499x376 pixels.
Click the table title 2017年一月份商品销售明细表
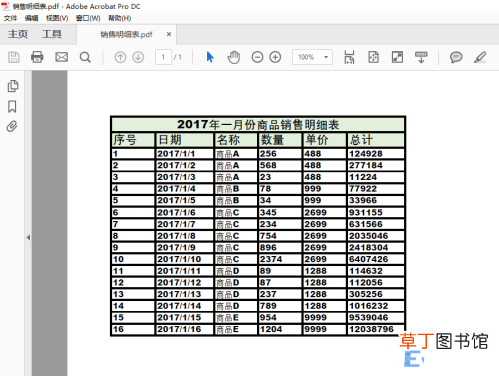(258, 125)
